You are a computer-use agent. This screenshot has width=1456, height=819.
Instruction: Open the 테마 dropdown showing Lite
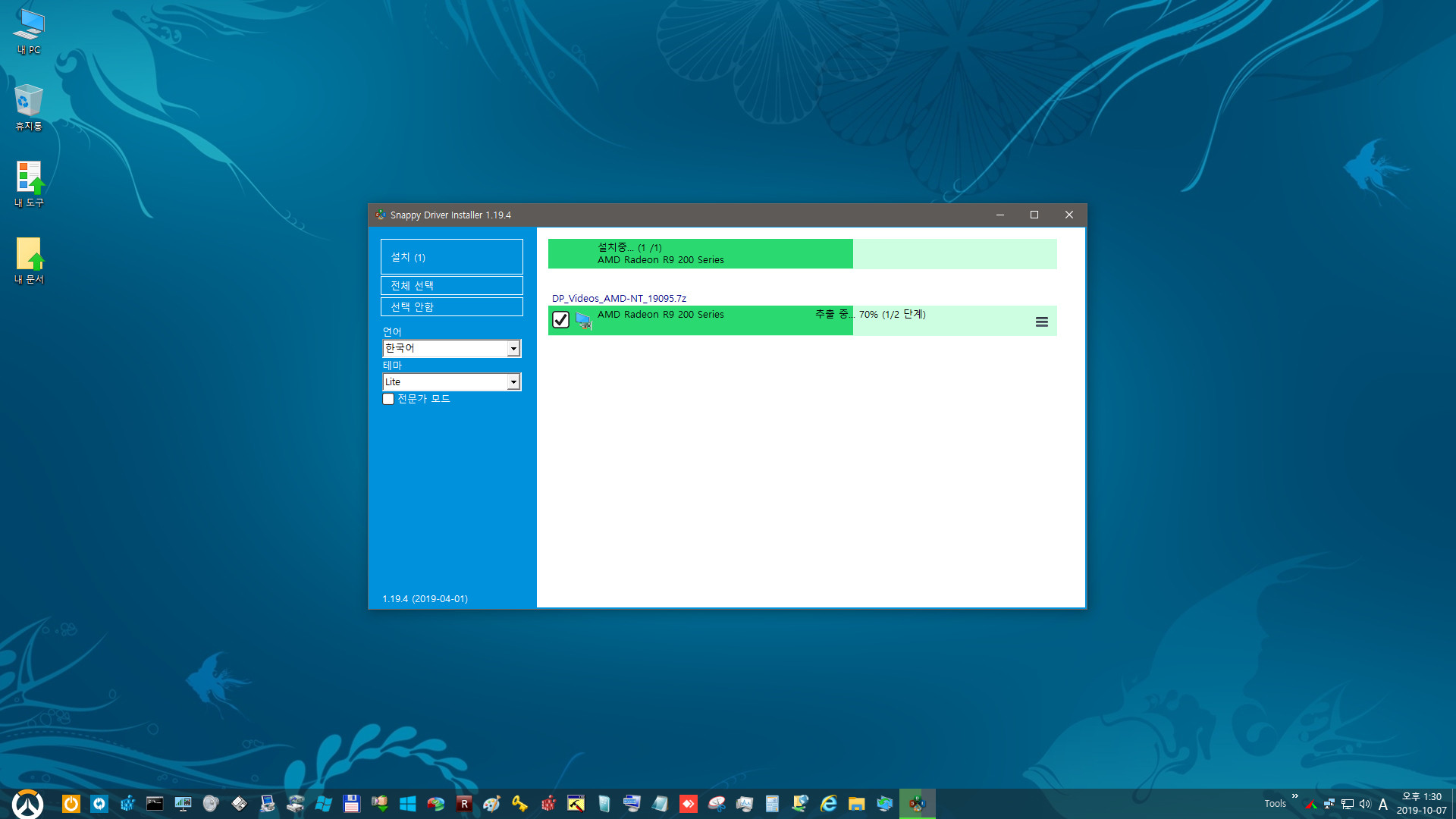click(452, 381)
